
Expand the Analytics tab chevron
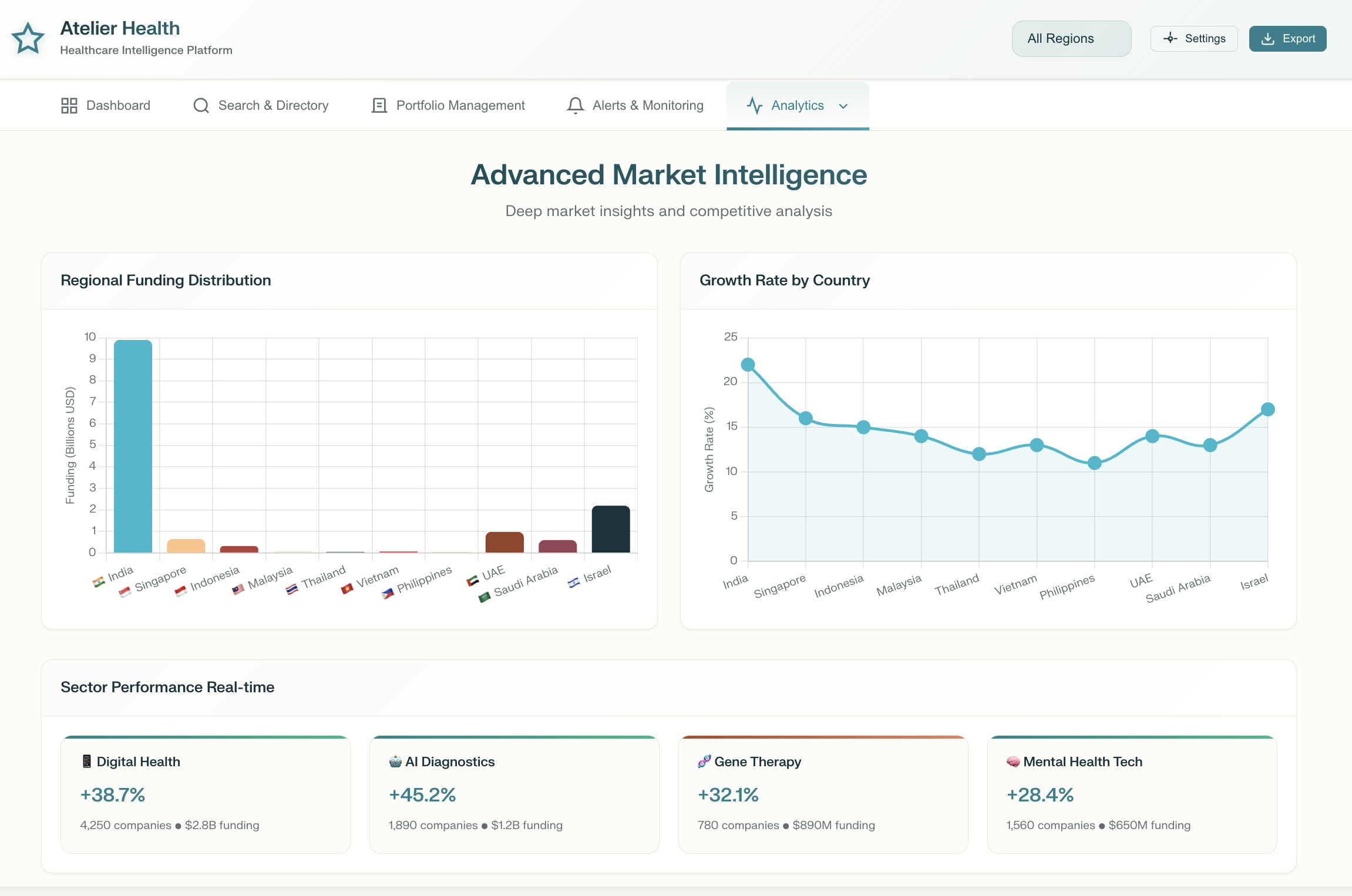click(843, 106)
